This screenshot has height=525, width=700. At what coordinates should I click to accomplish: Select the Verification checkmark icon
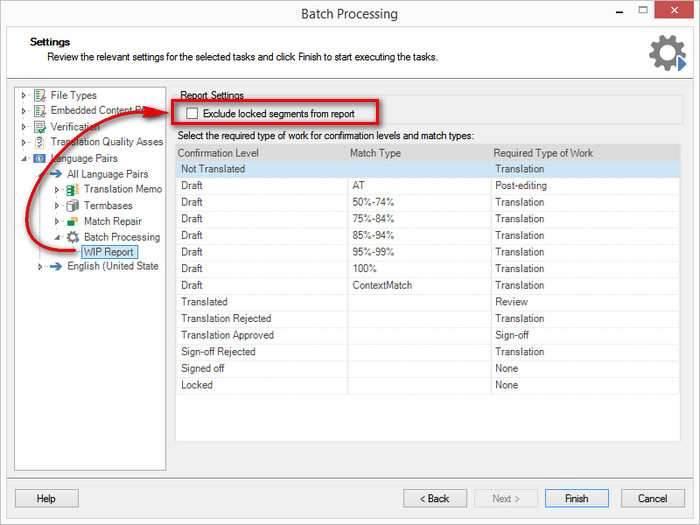(x=40, y=127)
